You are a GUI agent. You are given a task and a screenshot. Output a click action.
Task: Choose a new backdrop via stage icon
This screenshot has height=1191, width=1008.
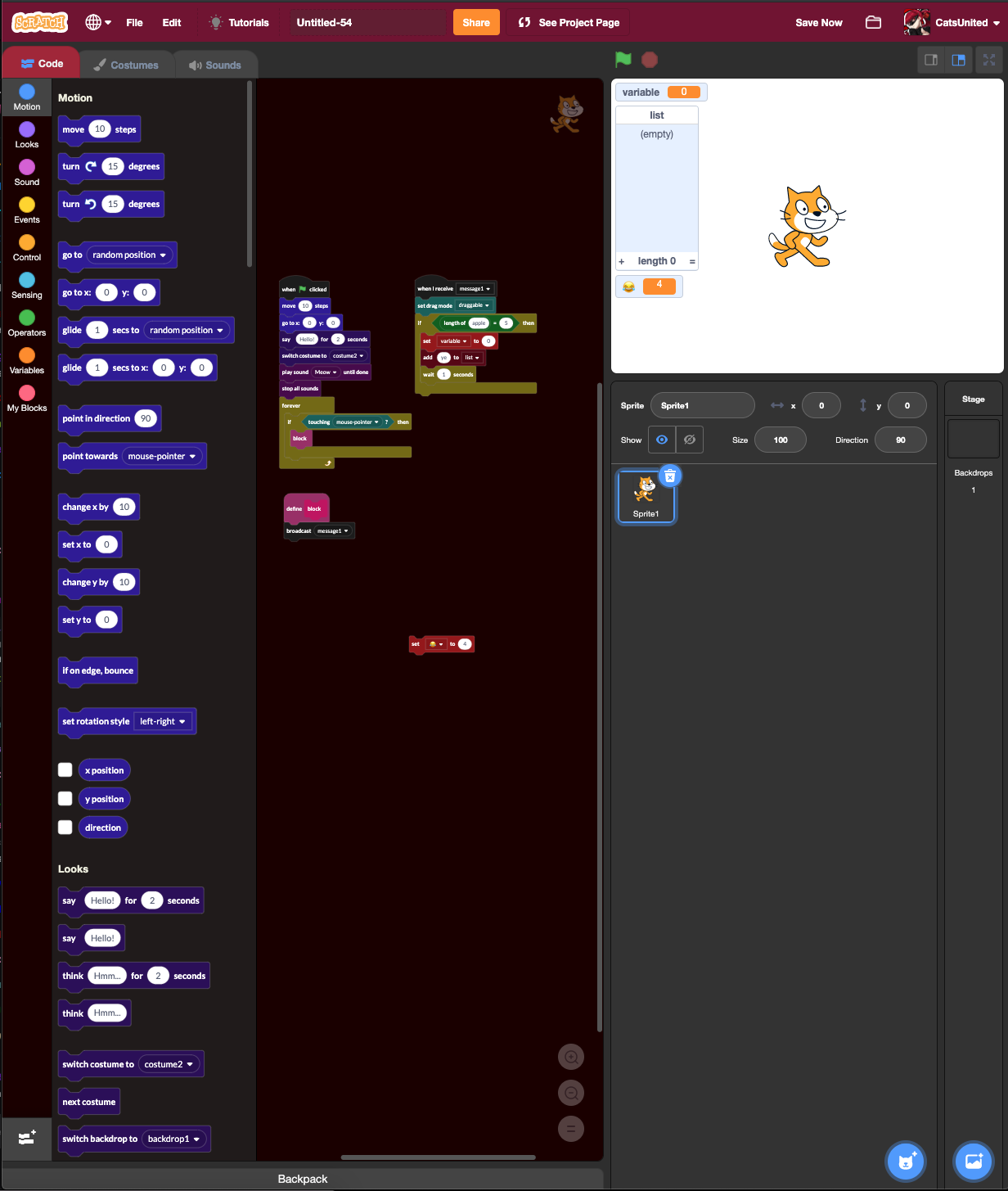pos(973,1161)
